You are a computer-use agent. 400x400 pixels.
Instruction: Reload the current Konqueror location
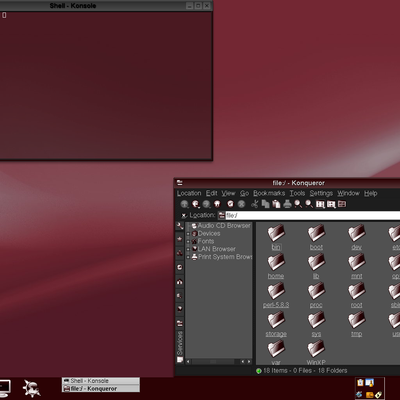tap(230, 204)
